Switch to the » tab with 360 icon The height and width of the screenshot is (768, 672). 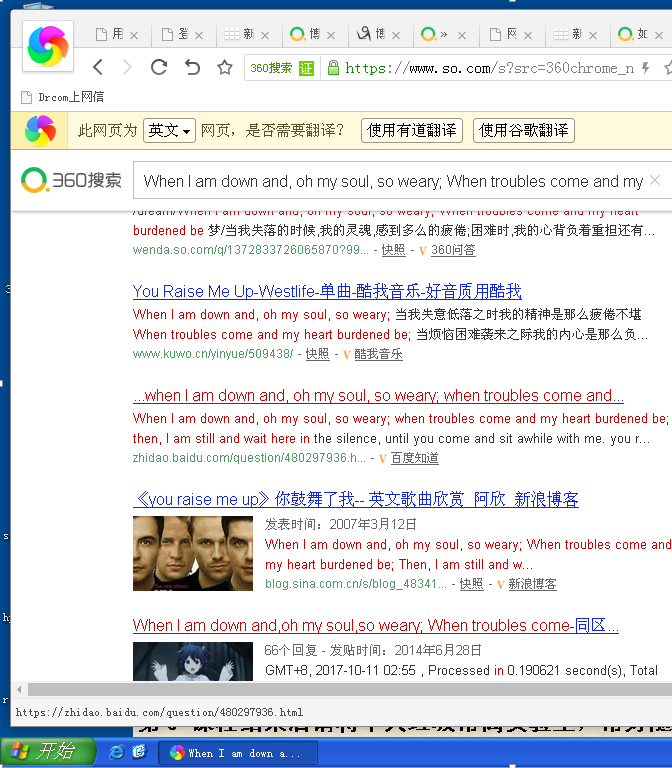pyautogui.click(x=434, y=34)
